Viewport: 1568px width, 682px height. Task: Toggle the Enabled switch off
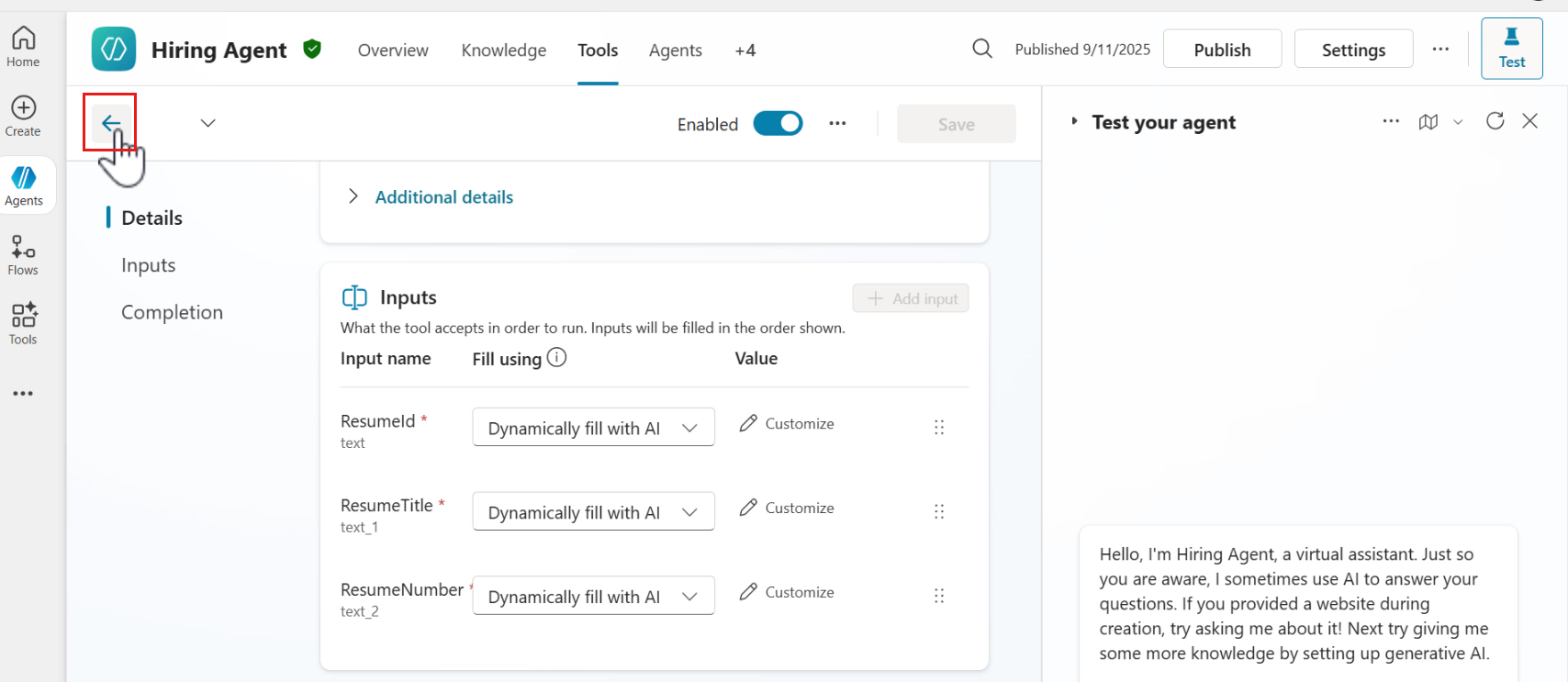click(x=778, y=124)
